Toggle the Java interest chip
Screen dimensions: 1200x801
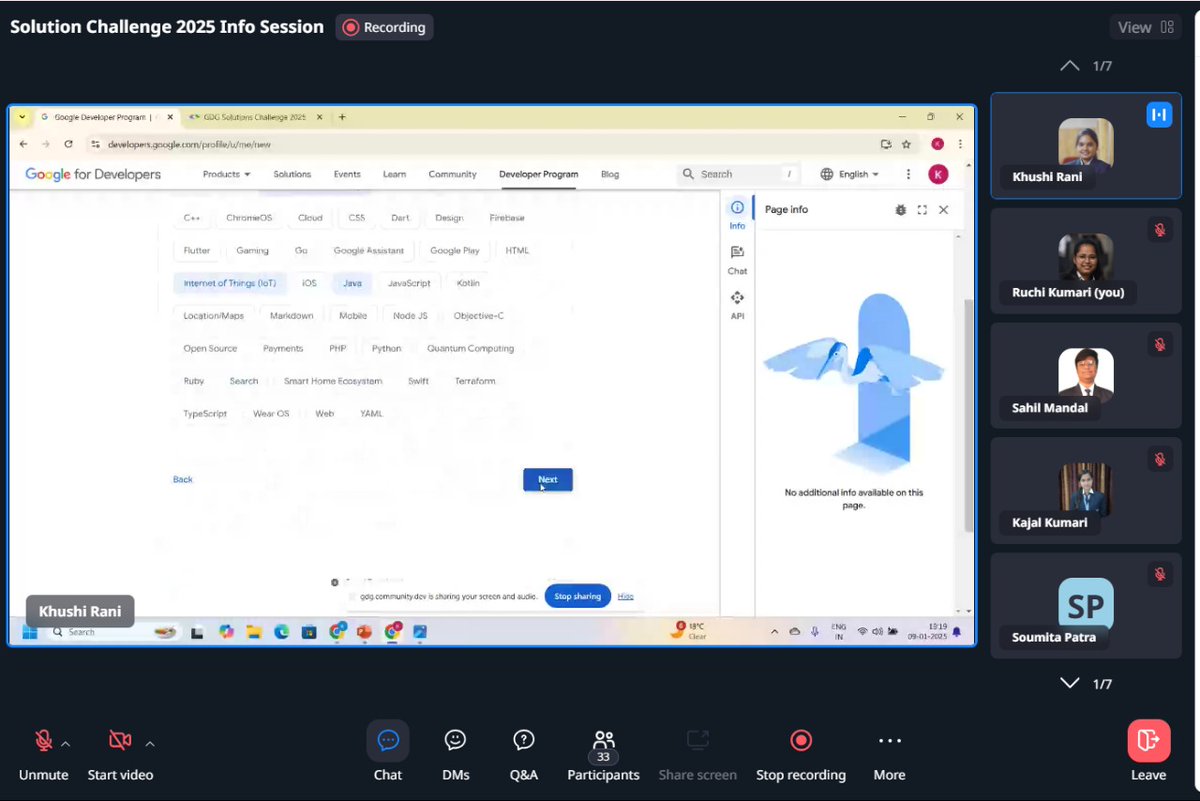[352, 283]
